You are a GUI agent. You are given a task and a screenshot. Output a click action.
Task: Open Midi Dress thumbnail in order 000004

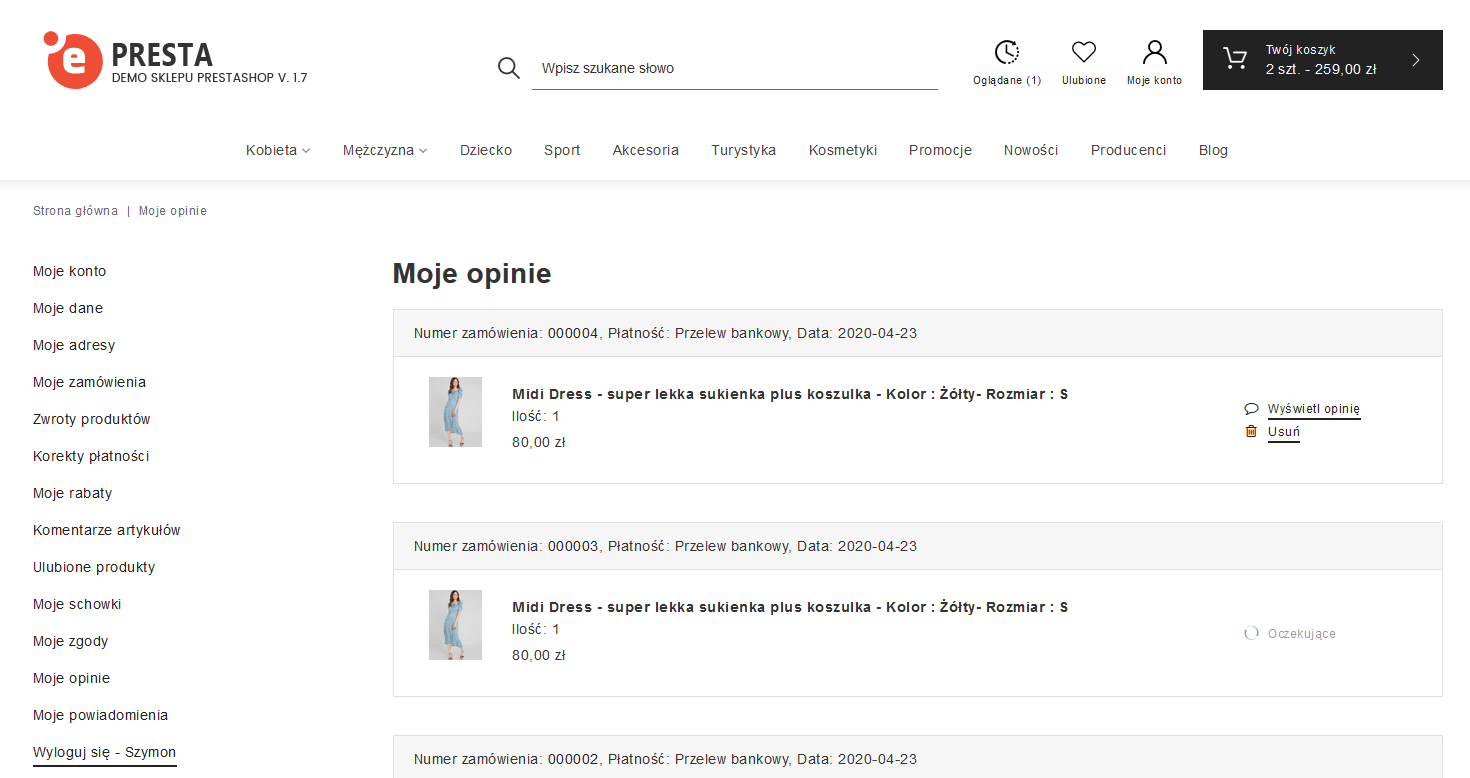(455, 412)
